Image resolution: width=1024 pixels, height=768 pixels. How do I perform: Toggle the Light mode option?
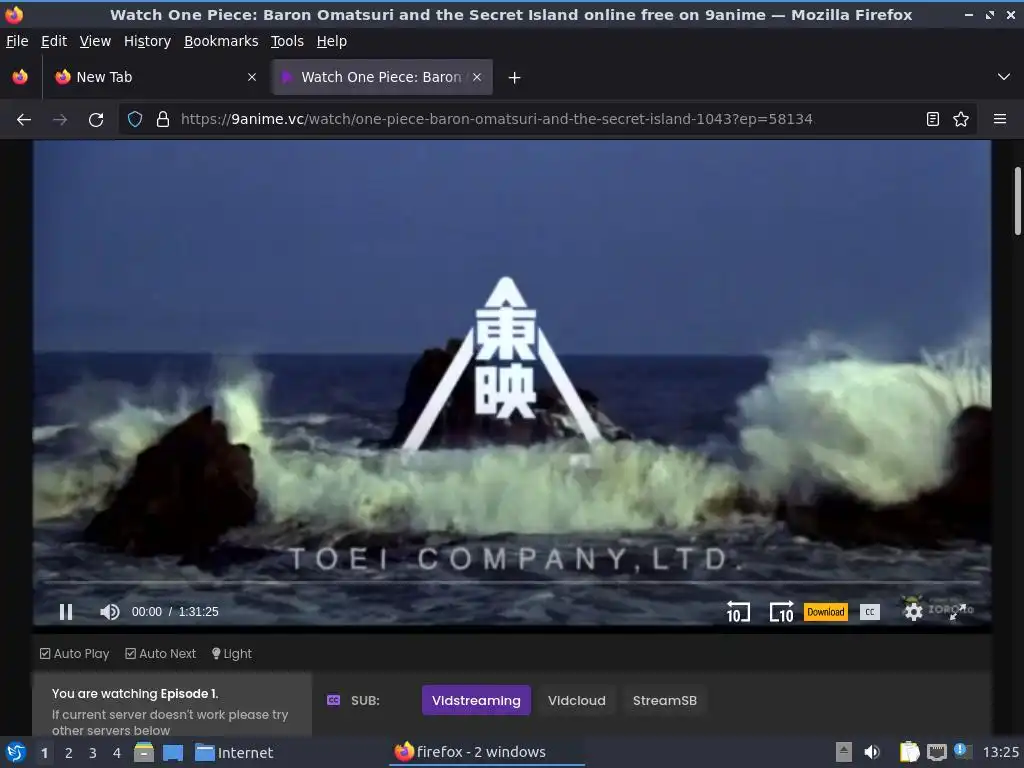232,654
